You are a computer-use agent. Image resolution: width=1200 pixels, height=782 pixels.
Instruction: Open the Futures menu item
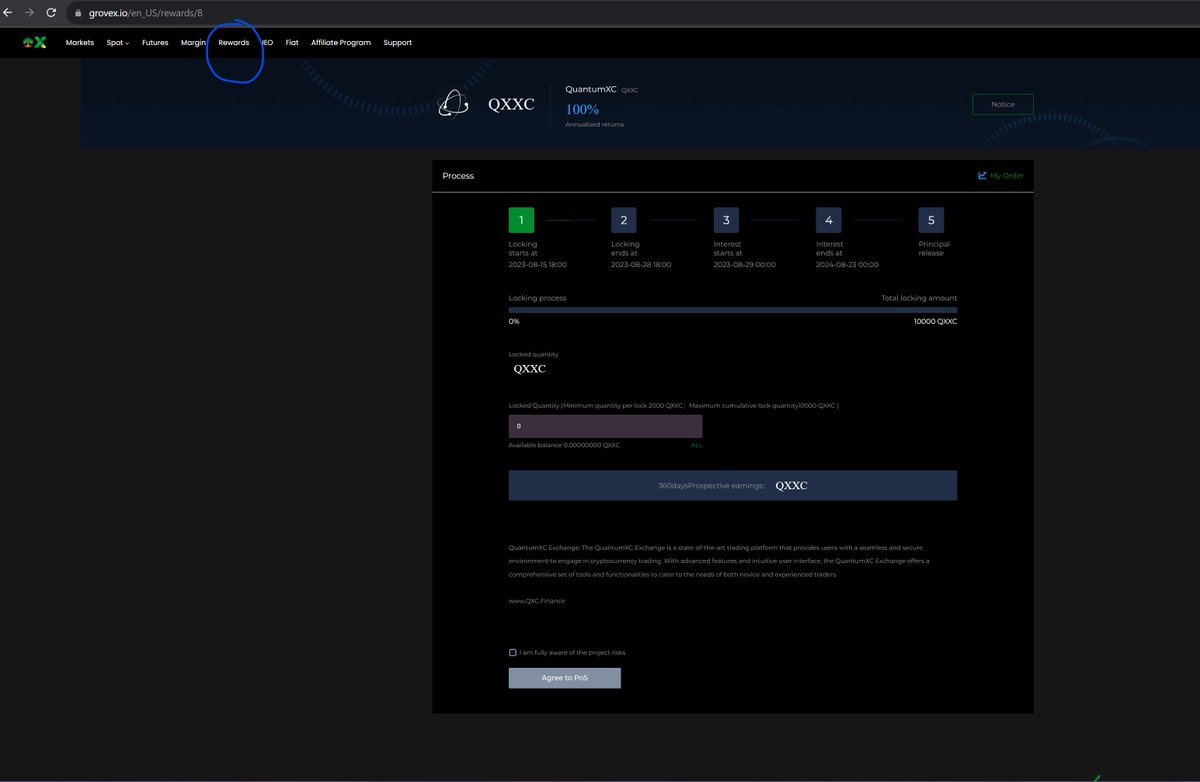coord(155,43)
